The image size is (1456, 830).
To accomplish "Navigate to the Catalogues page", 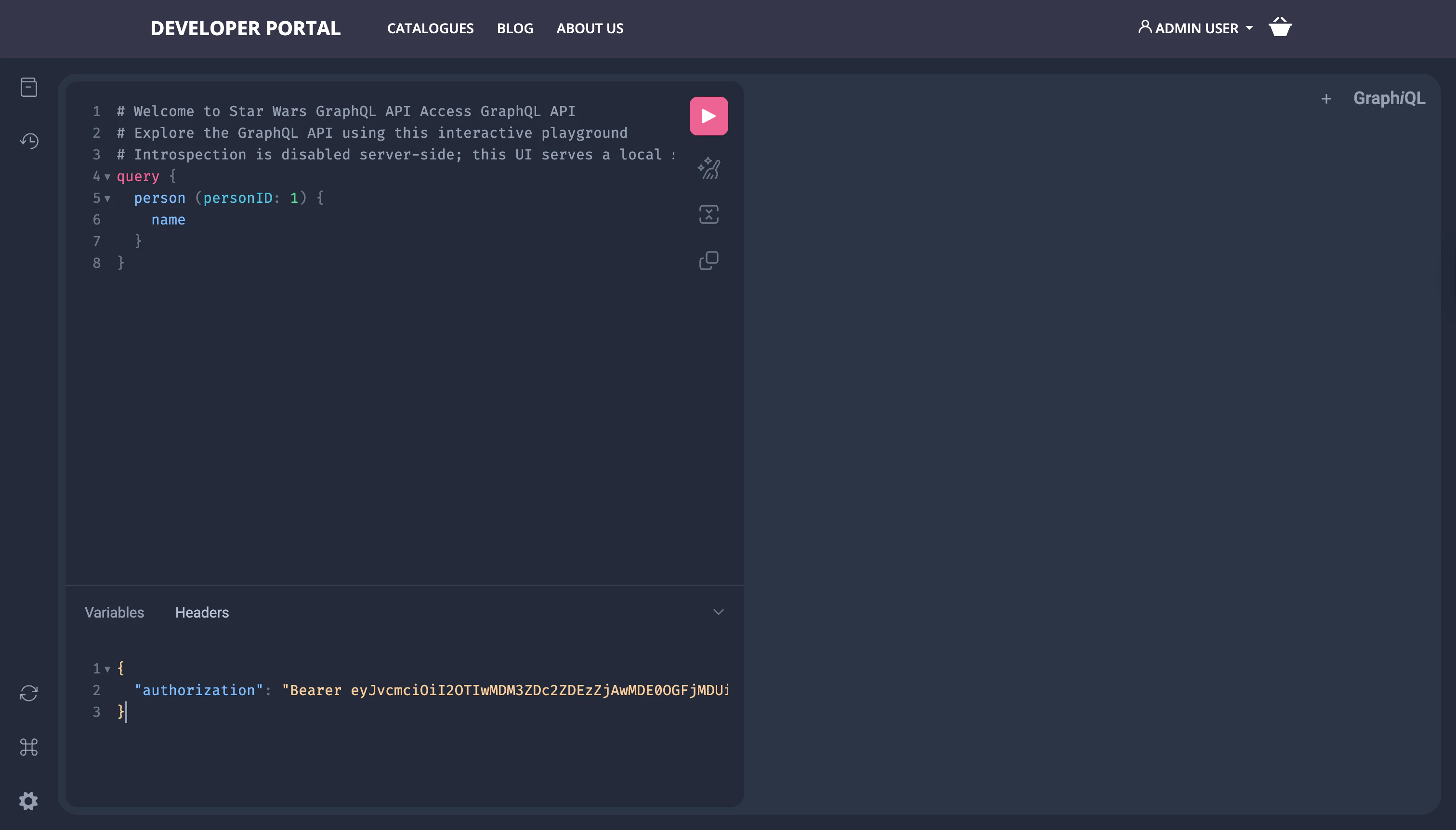I will [x=430, y=28].
